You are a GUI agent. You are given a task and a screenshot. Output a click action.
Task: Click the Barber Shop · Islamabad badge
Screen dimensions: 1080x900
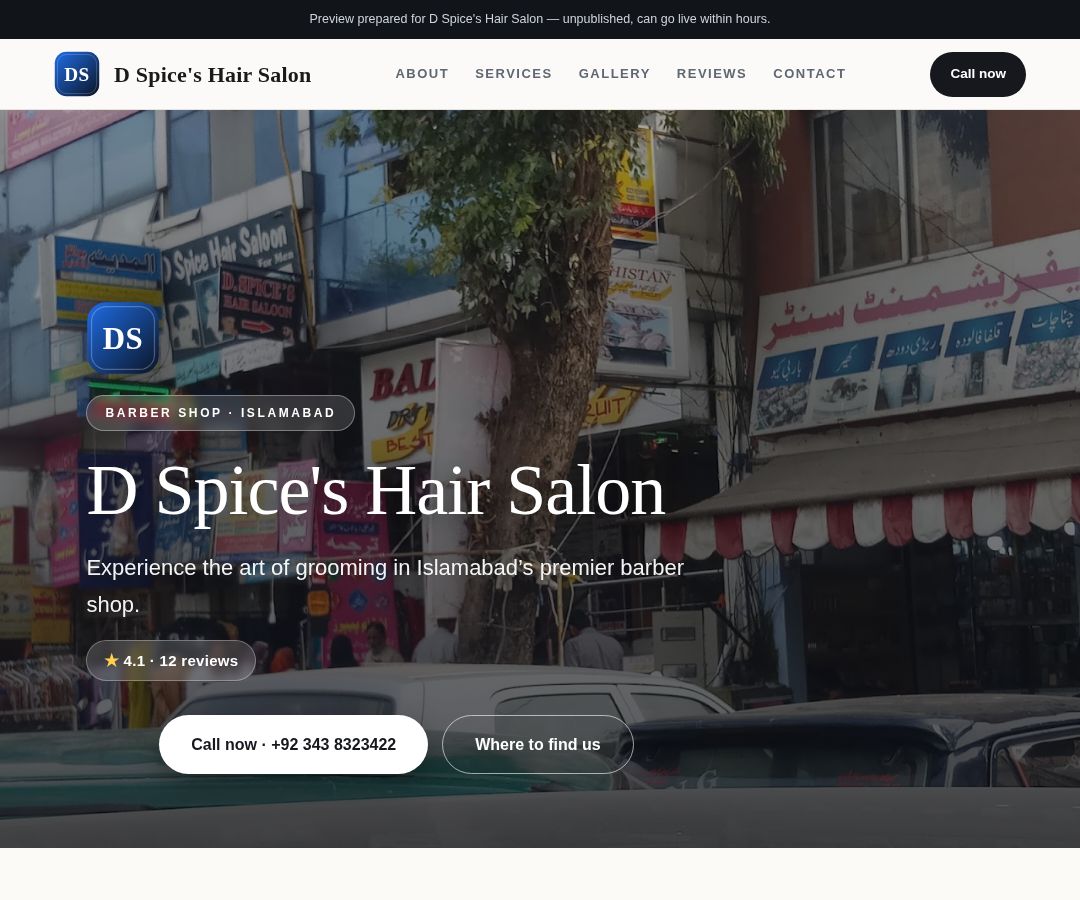pyautogui.click(x=220, y=412)
